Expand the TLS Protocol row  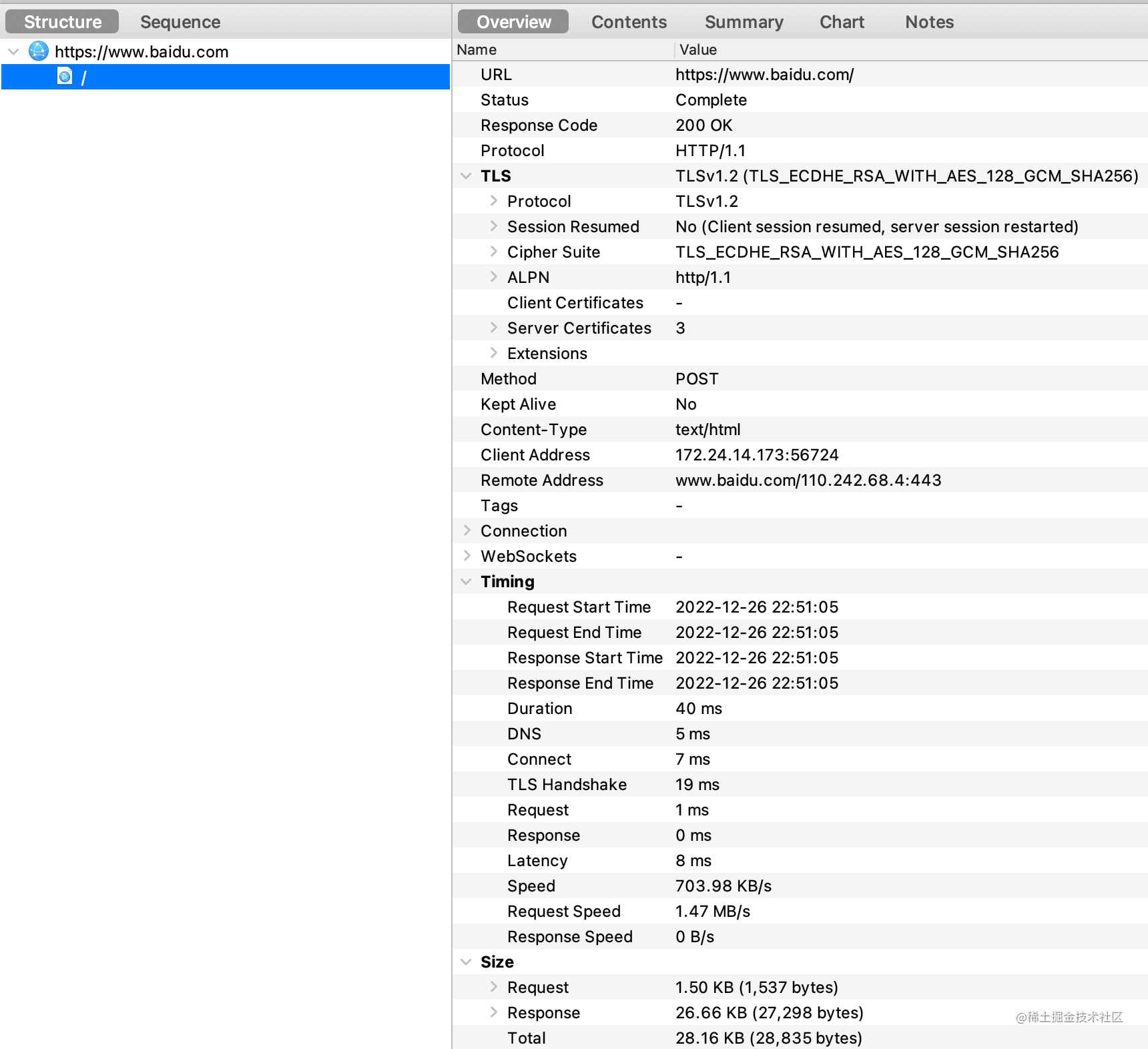[493, 201]
